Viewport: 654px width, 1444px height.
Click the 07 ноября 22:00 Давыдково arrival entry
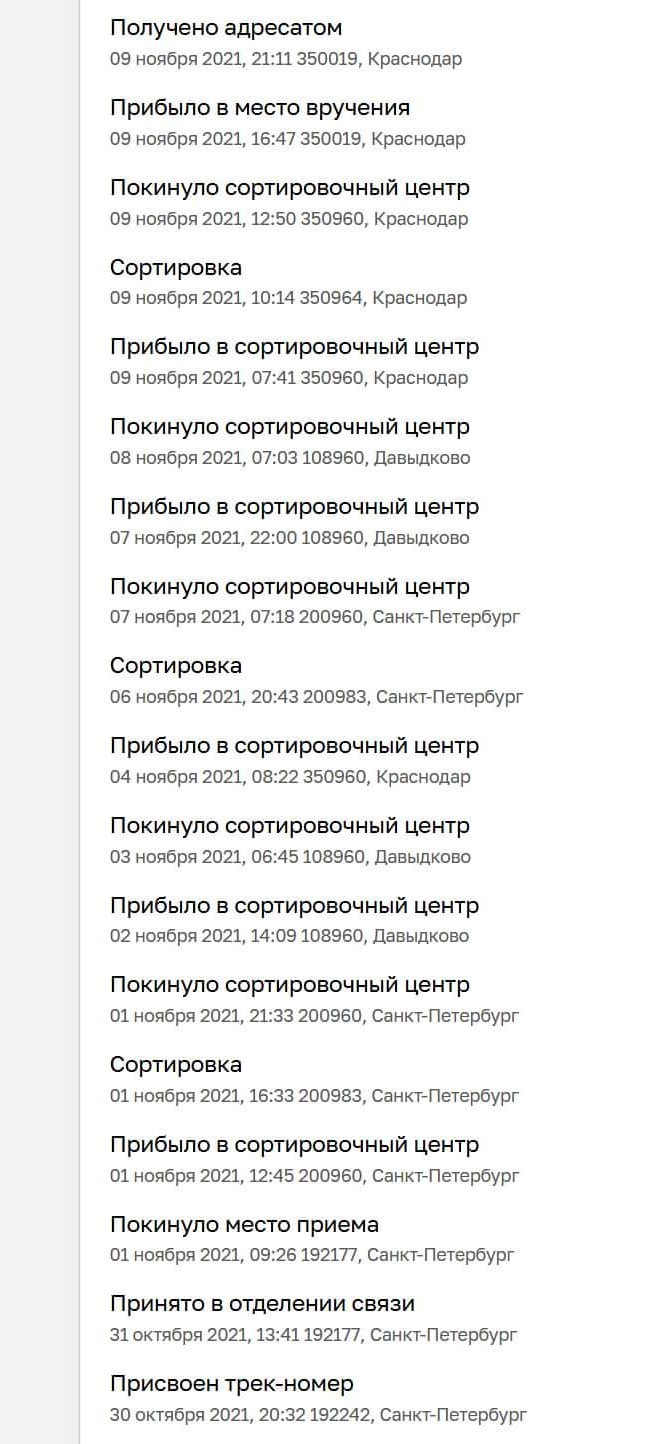294,507
